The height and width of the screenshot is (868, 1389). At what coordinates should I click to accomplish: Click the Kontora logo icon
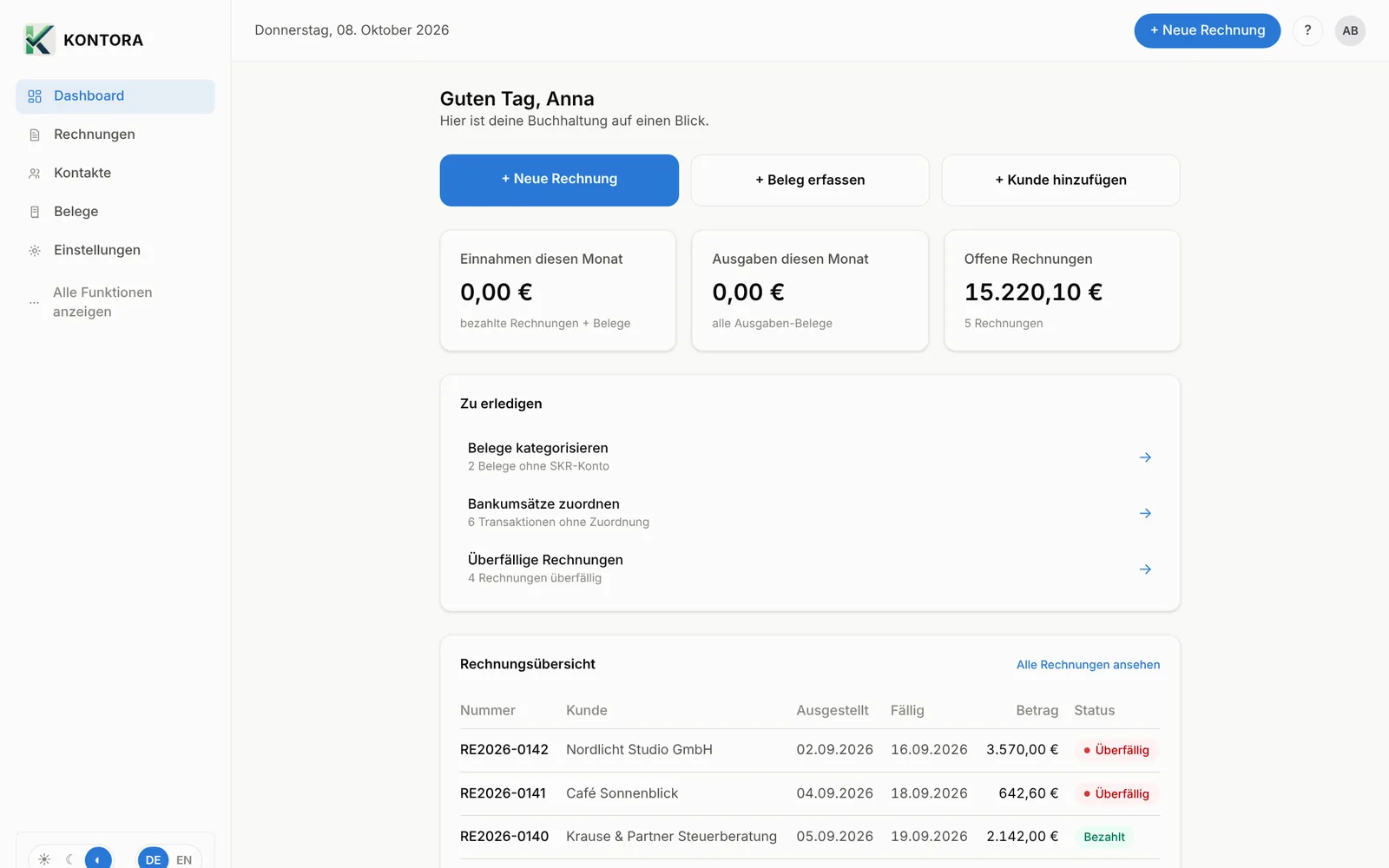(x=39, y=40)
